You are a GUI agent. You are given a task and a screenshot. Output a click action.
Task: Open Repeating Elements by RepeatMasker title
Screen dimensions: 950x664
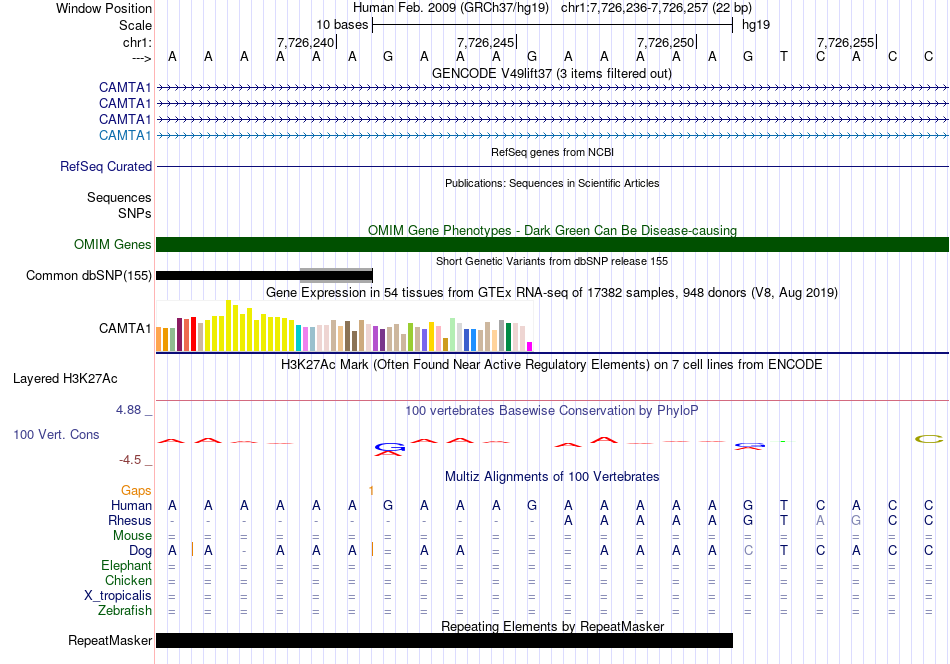(552, 626)
